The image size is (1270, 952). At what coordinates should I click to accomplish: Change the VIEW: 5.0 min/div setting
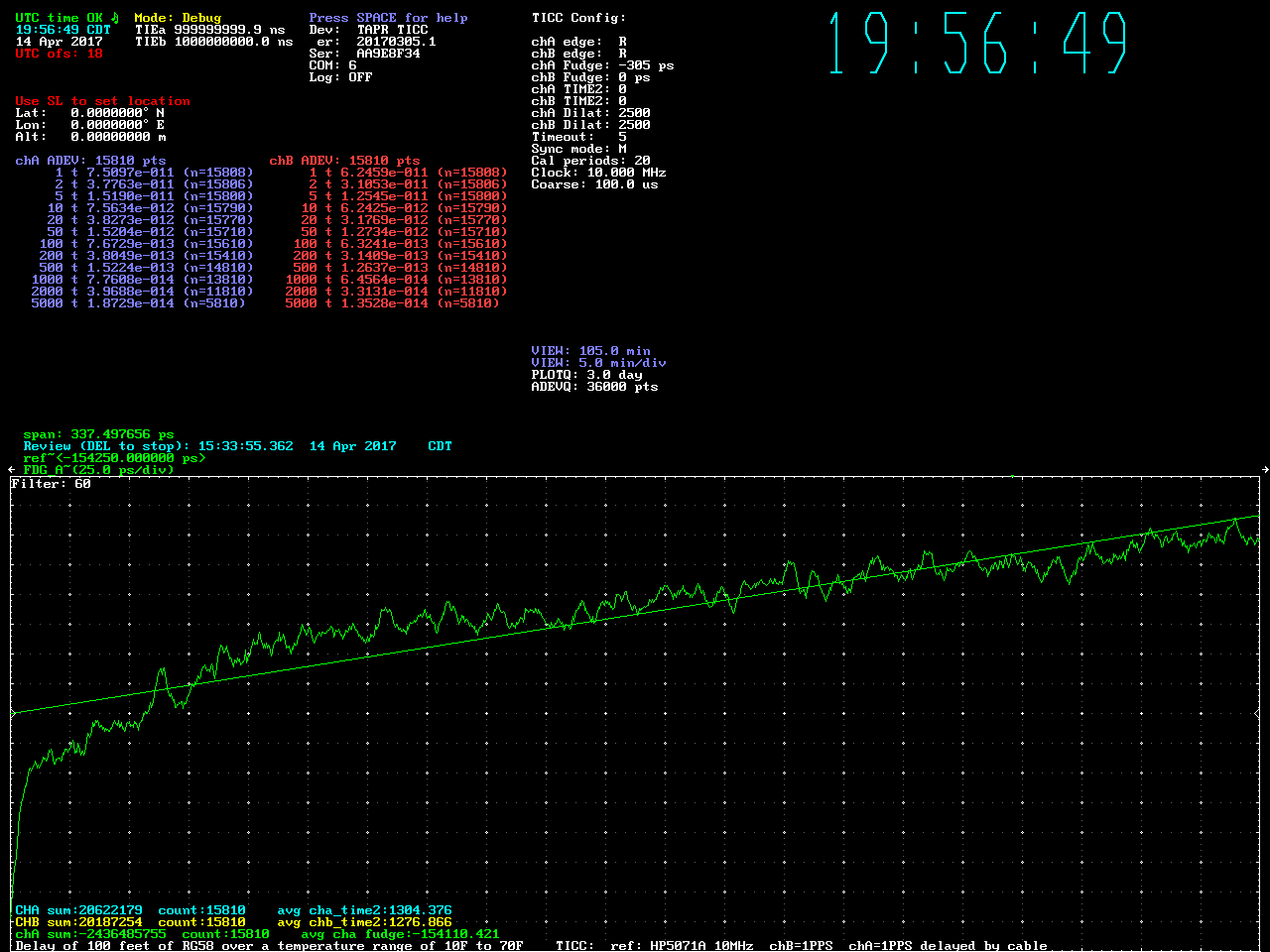(x=598, y=363)
